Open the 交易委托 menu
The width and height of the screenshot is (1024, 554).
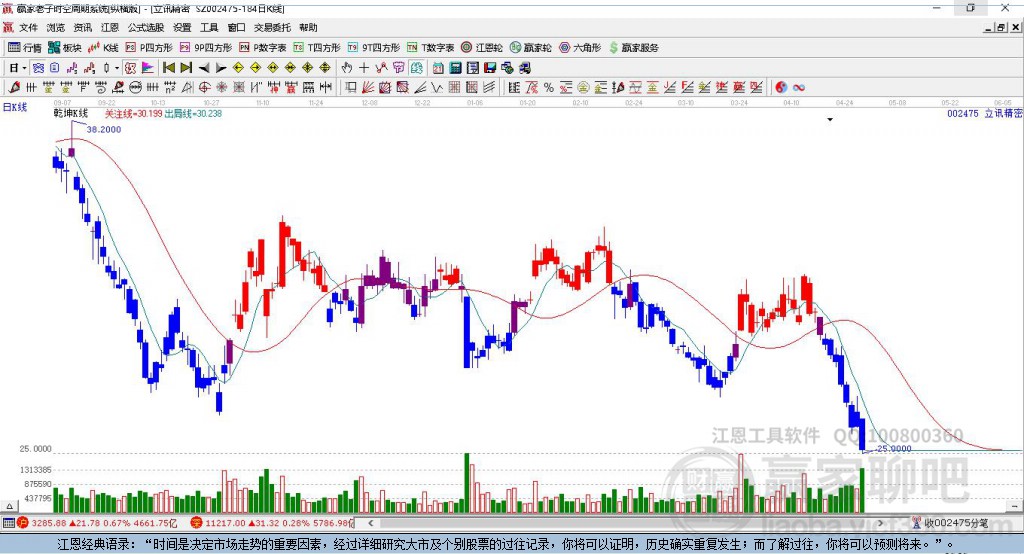pos(272,27)
